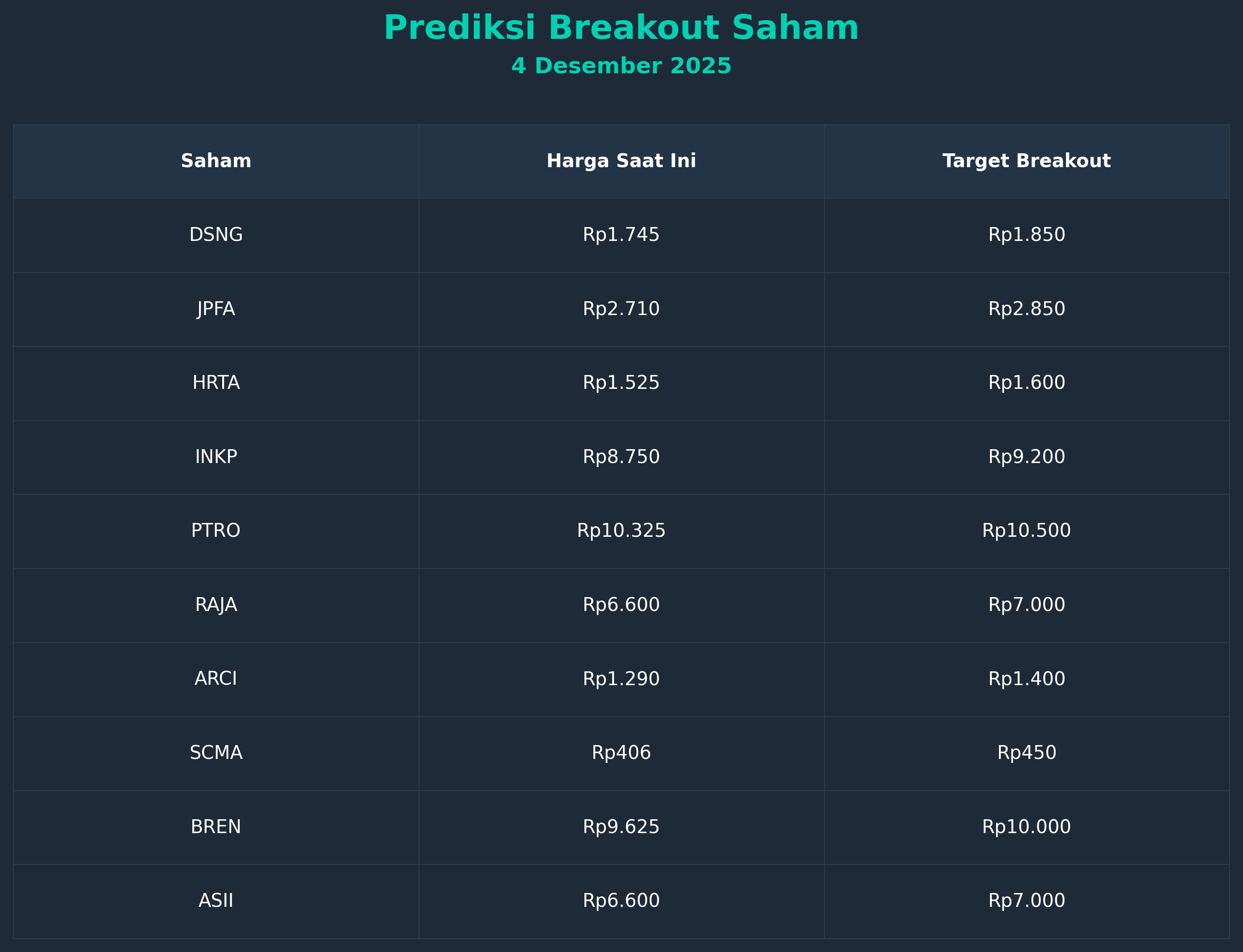Select the "Saham" column header

216,161
